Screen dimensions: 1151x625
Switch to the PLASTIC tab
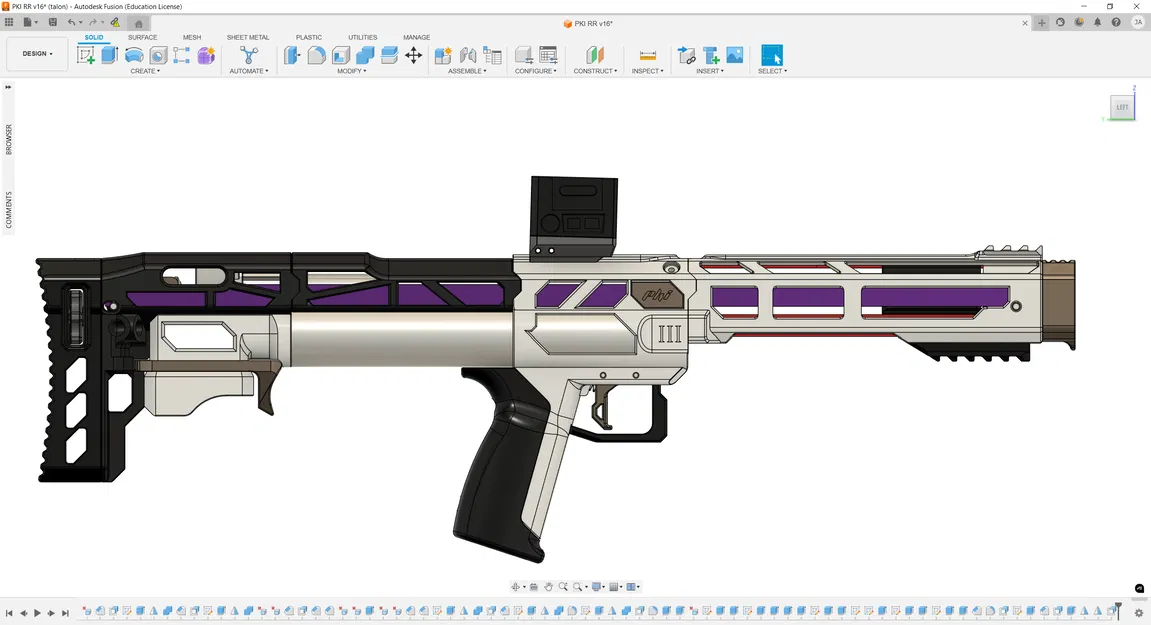point(309,37)
